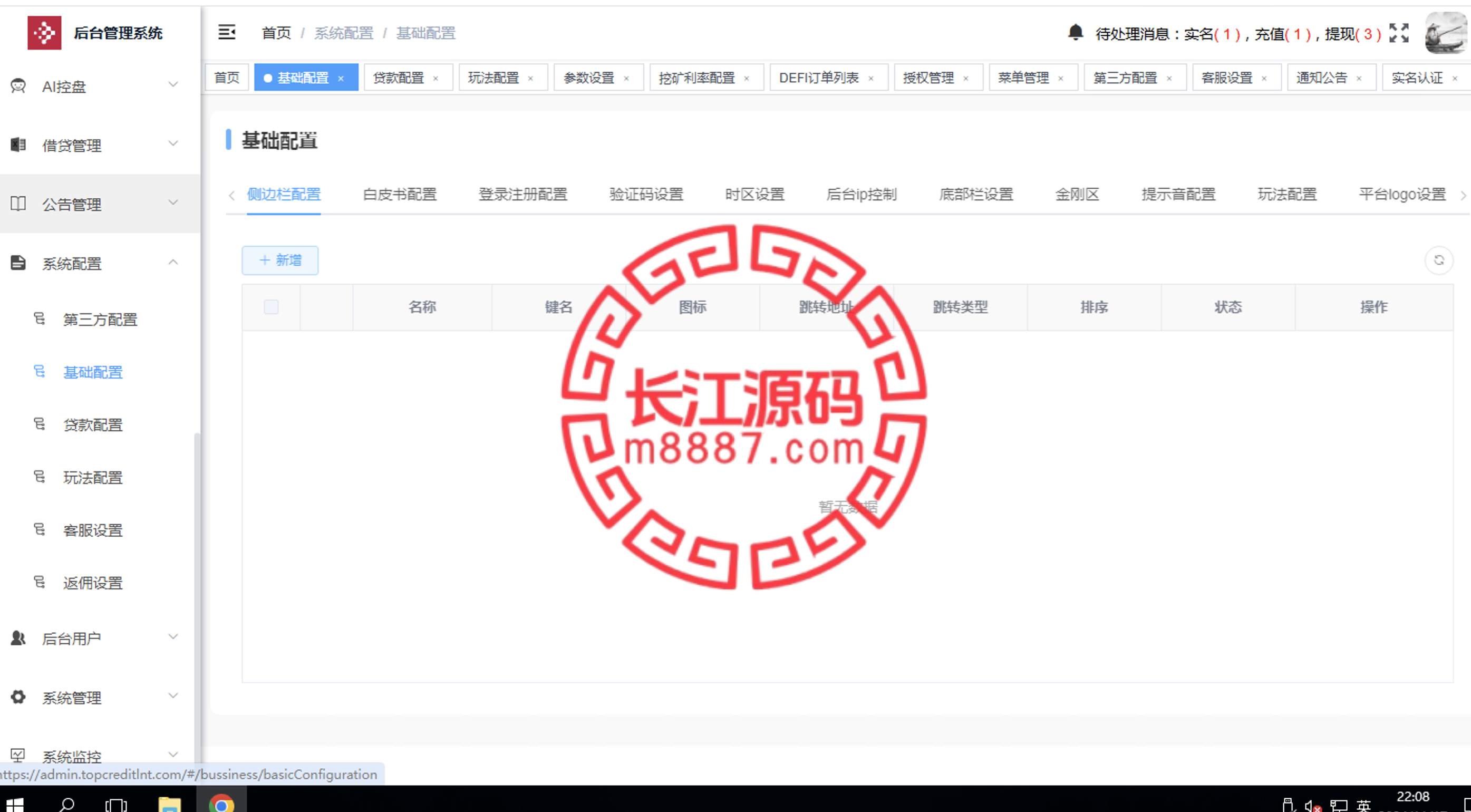Close the 挖矿利率配置 page tab
Screen dimensions: 1471x812
747,78
